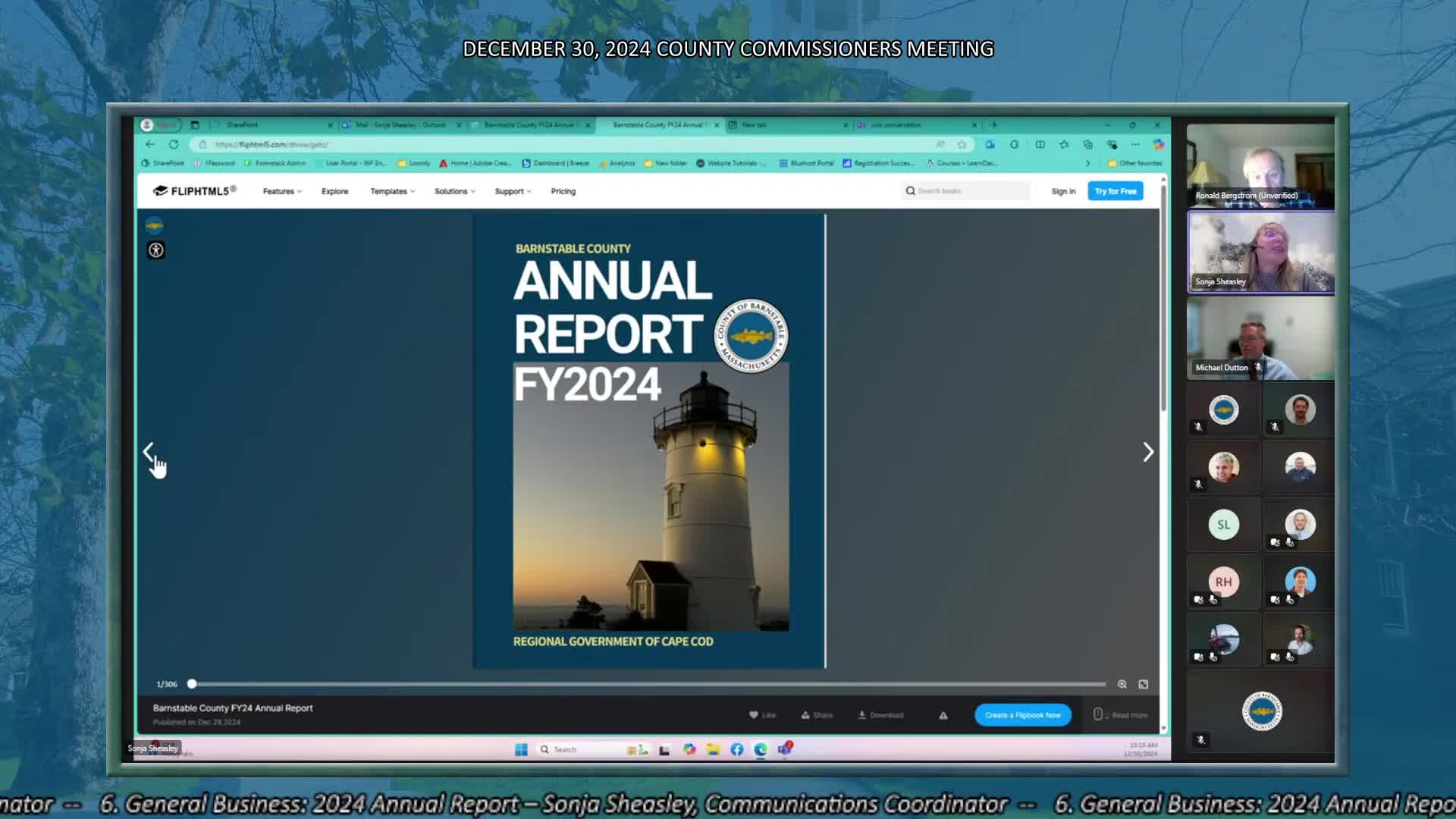Open the Other favorites folder
Viewport: 1456px width, 819px height.
1134,163
